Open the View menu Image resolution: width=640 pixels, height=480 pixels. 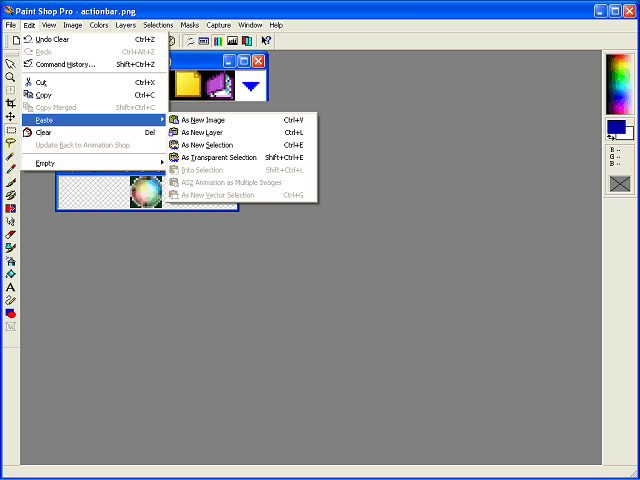tap(49, 25)
